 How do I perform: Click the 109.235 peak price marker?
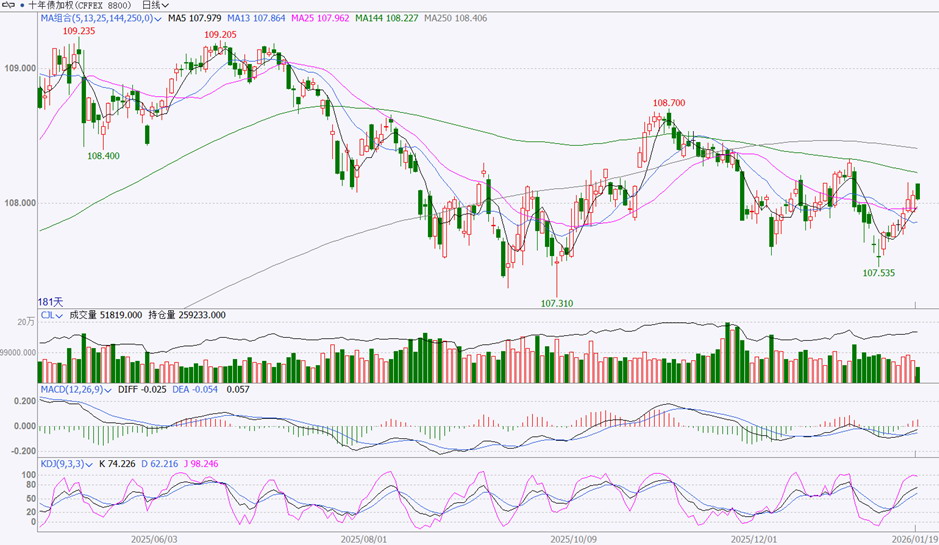tap(79, 31)
